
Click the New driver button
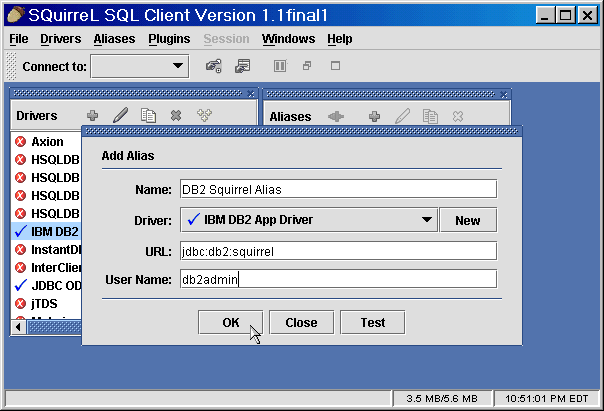pyautogui.click(x=468, y=220)
